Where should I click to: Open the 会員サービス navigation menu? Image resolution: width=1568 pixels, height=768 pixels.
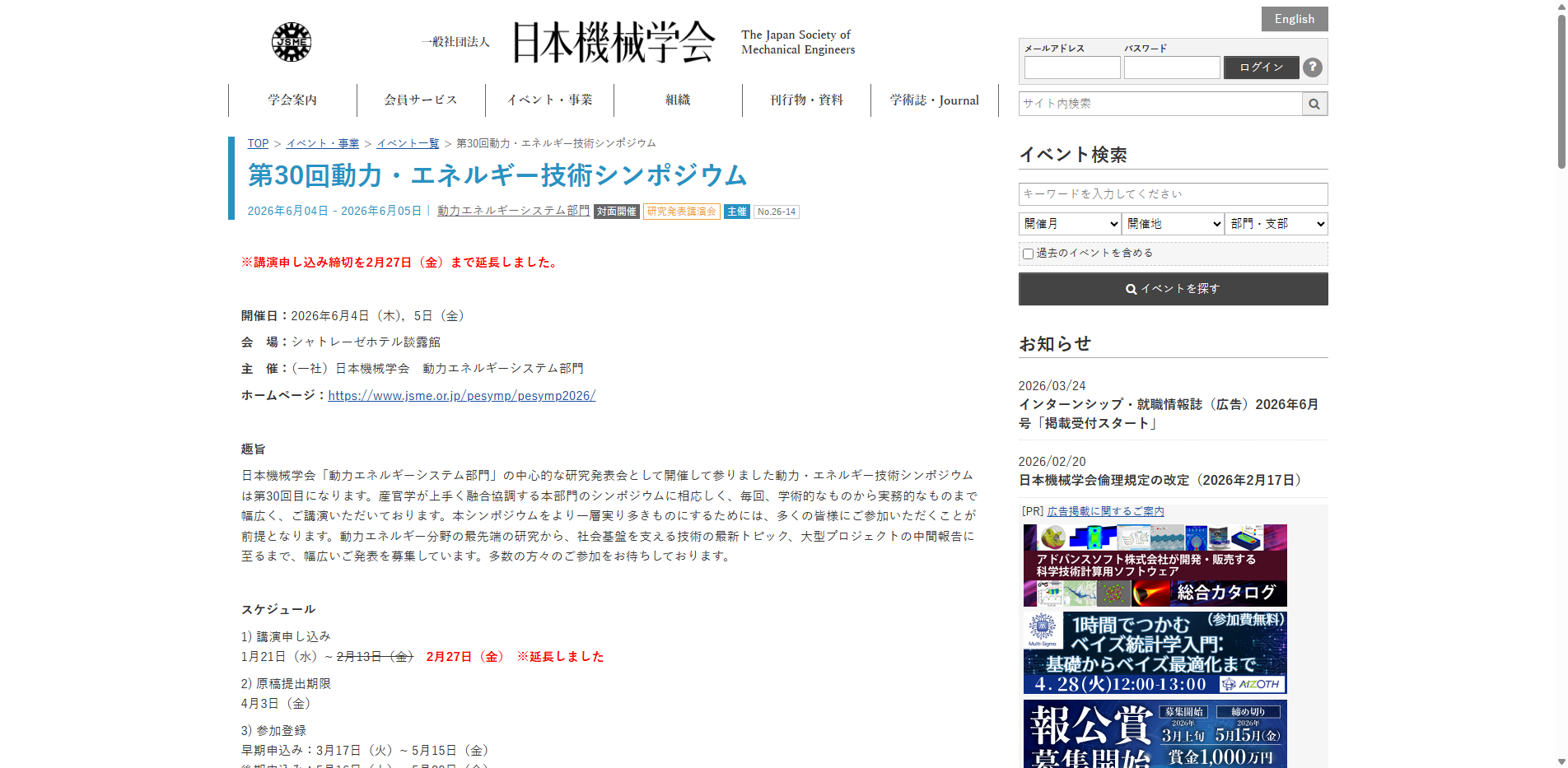420,100
